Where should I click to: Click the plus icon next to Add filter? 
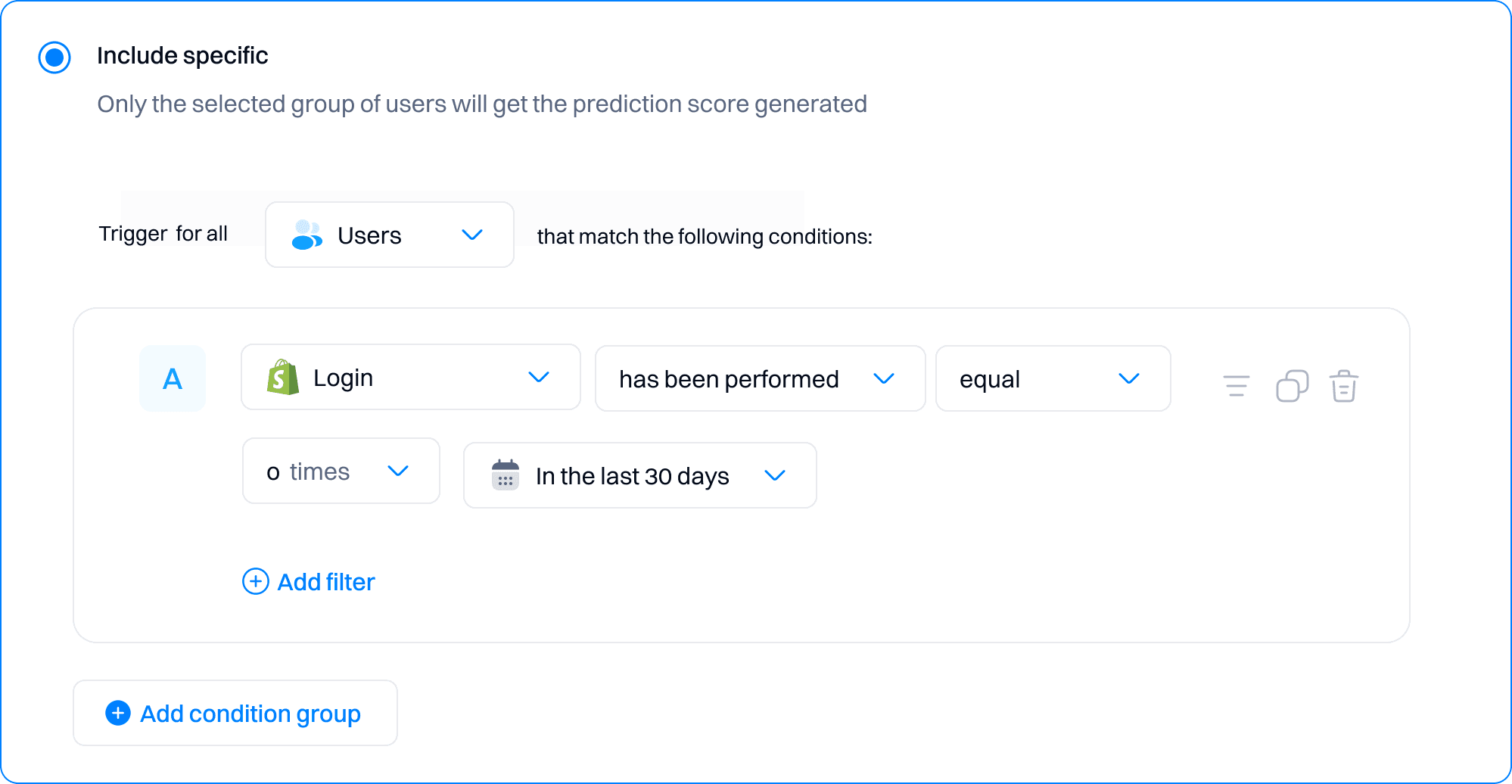(x=255, y=581)
